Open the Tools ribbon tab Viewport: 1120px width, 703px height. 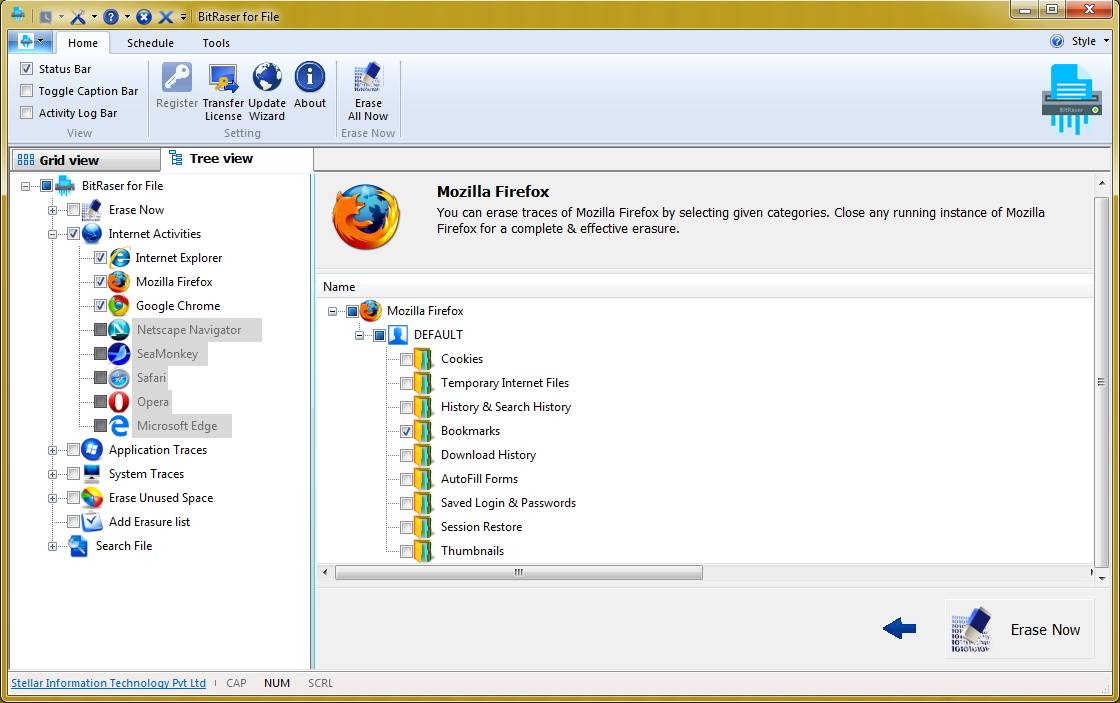point(216,43)
